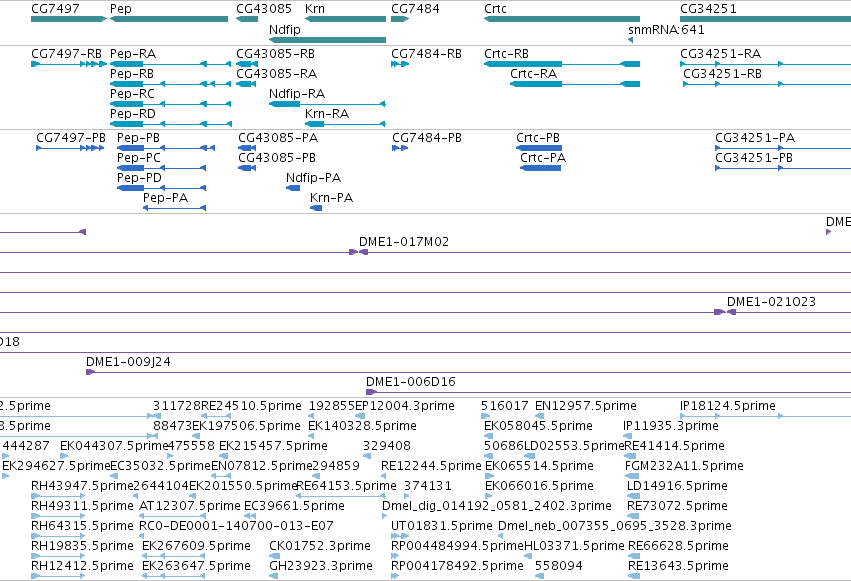Select the Krn-PA protein label
This screenshot has width=851, height=581.
(332, 198)
